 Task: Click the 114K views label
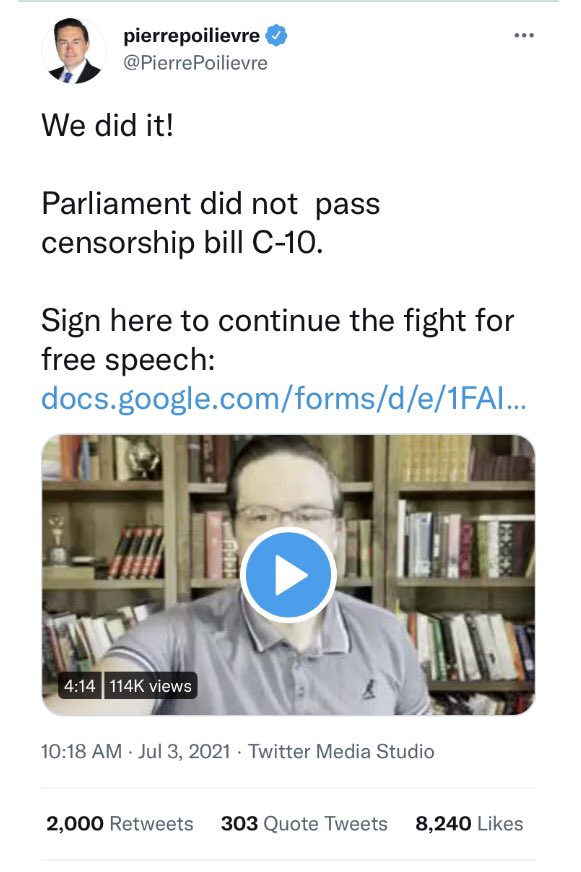(150, 686)
